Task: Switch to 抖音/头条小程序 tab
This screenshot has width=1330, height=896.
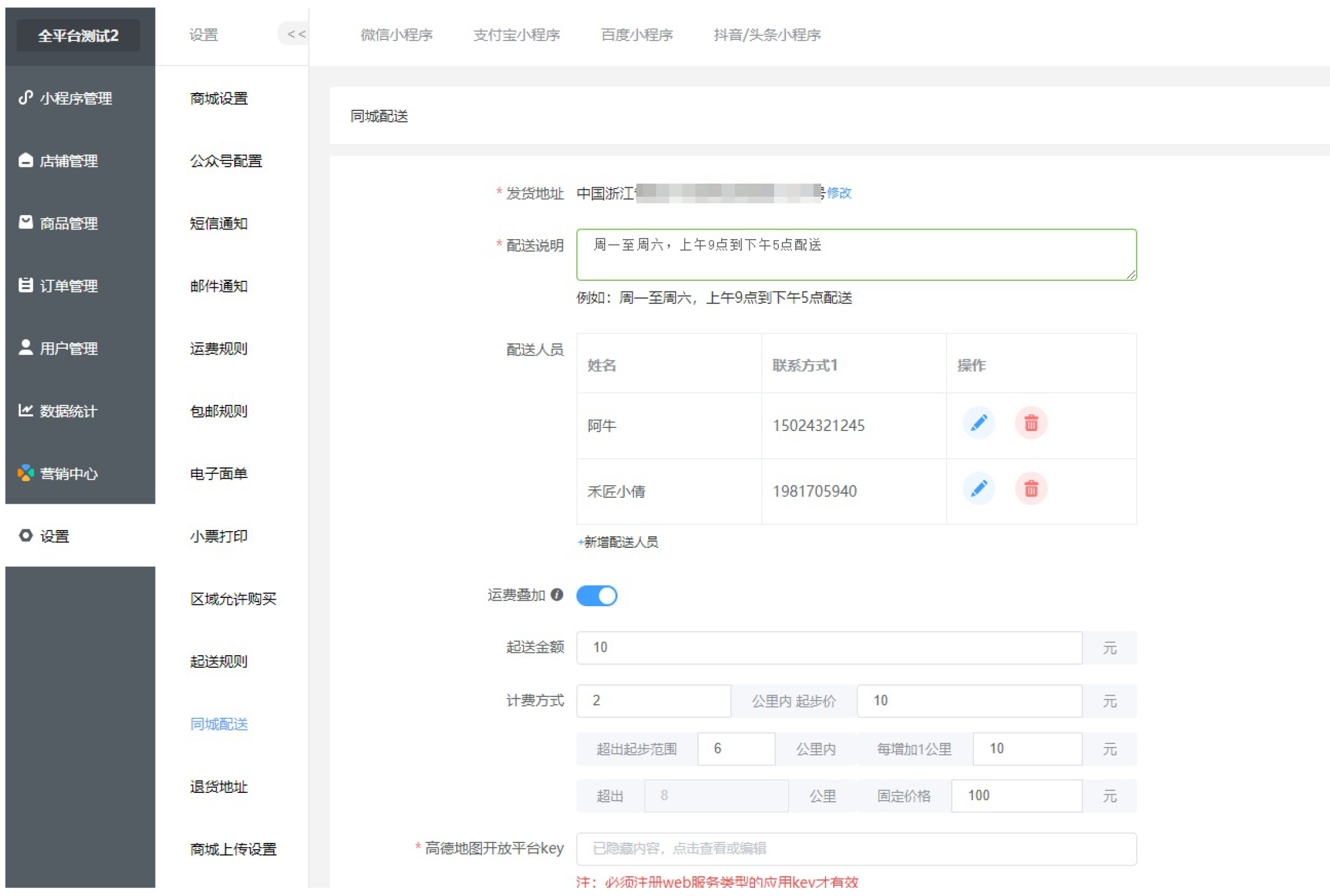Action: coord(767,35)
